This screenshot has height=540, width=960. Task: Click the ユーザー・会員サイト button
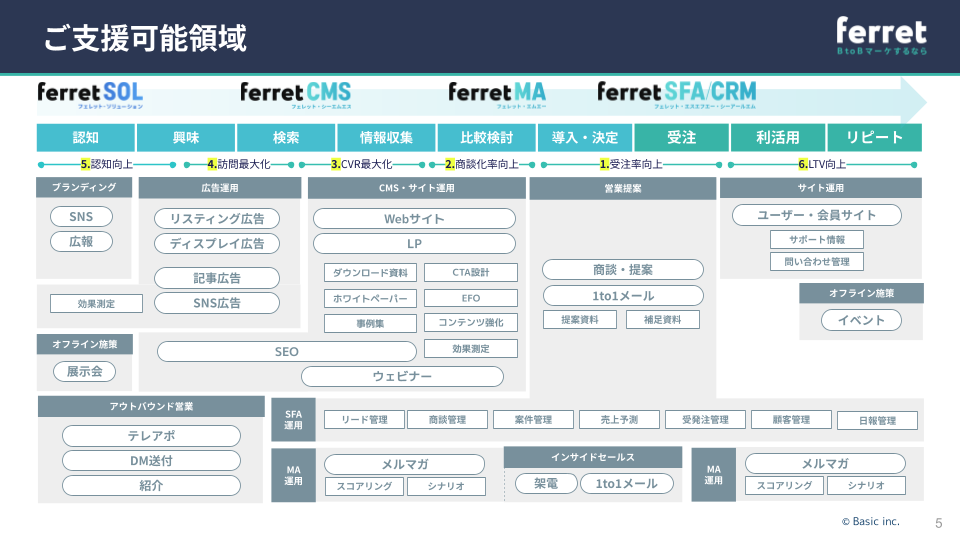(x=816, y=215)
